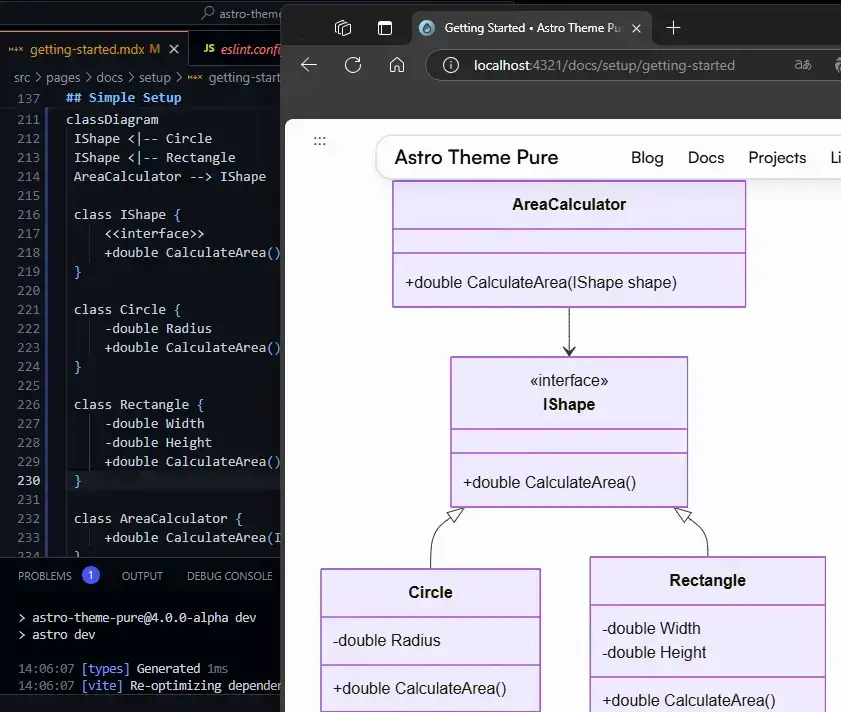Select getting-started file breadcrumb segment
Screen dimensions: 841x712
(234, 78)
